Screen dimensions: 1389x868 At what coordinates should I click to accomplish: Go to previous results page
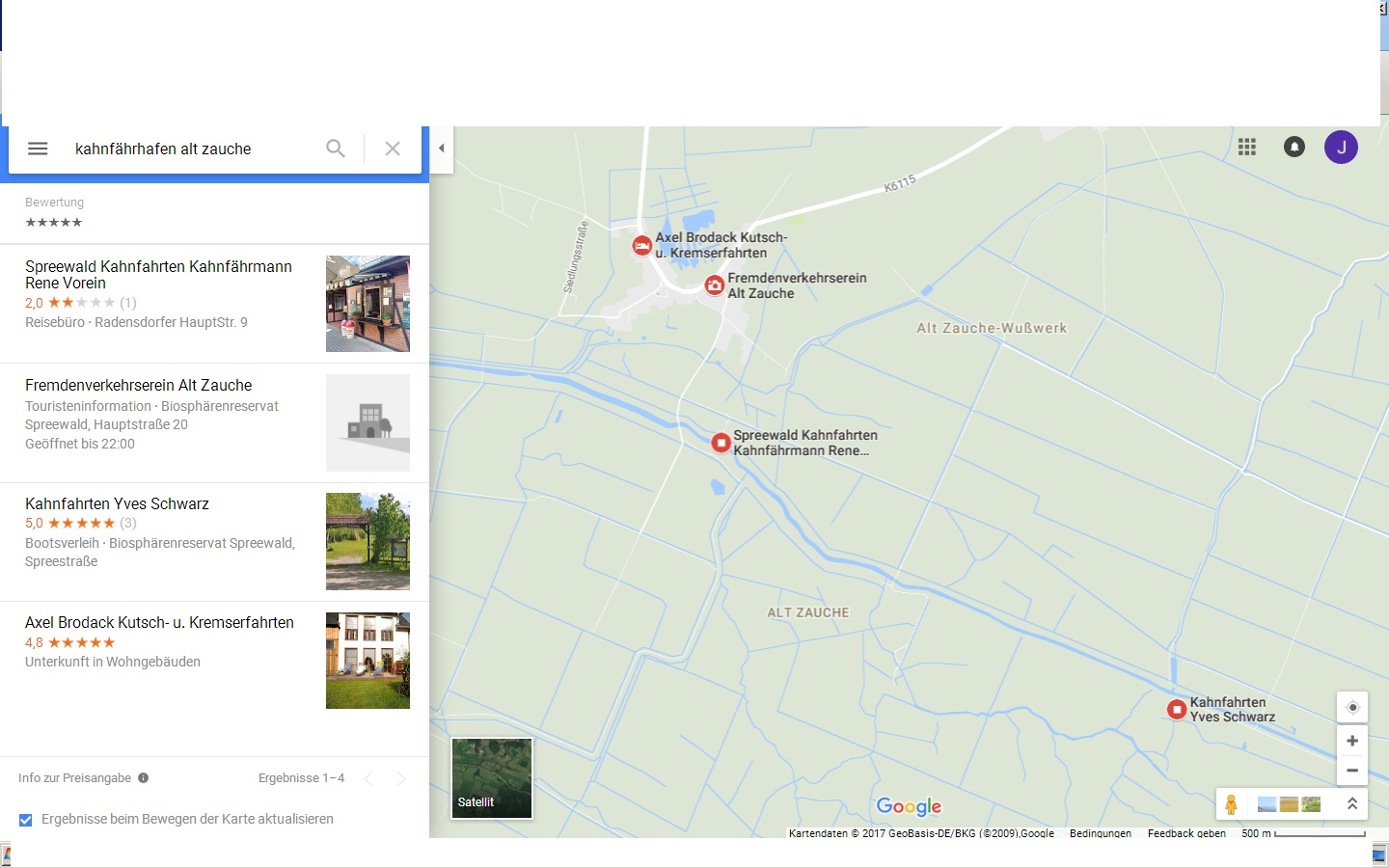(x=368, y=778)
